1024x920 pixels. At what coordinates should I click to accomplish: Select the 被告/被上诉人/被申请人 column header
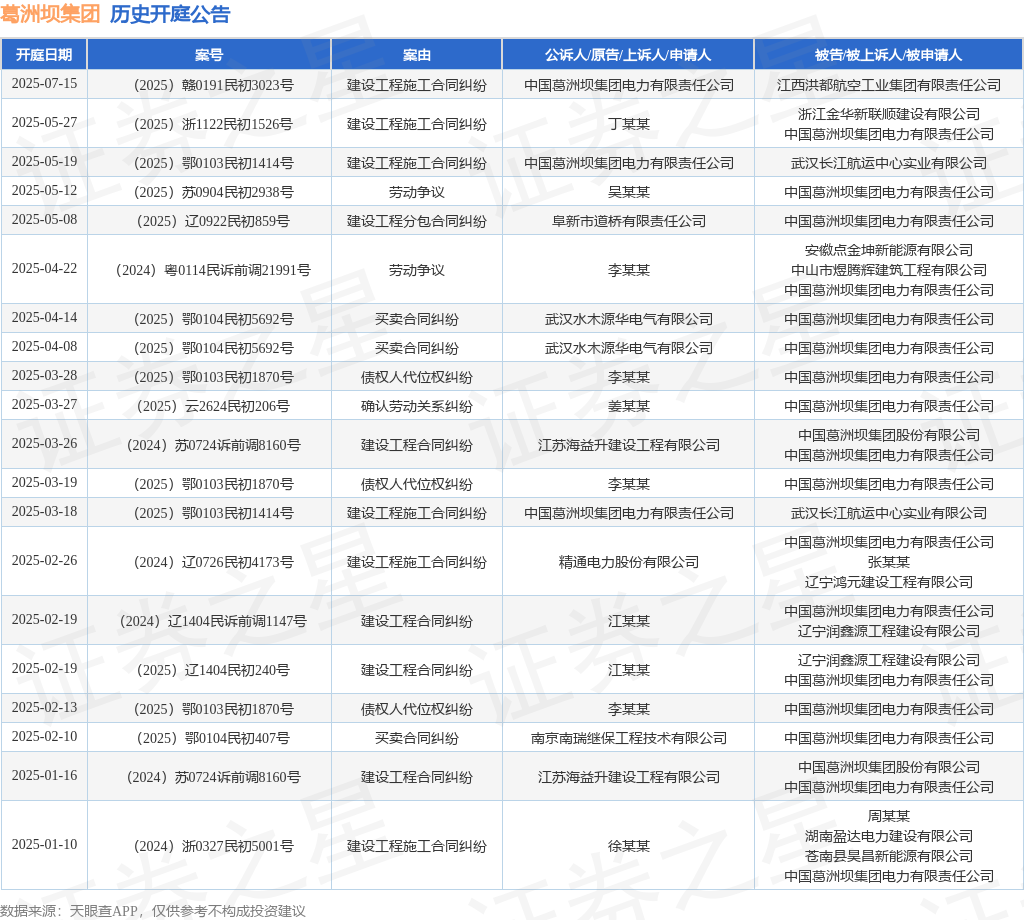pos(888,55)
